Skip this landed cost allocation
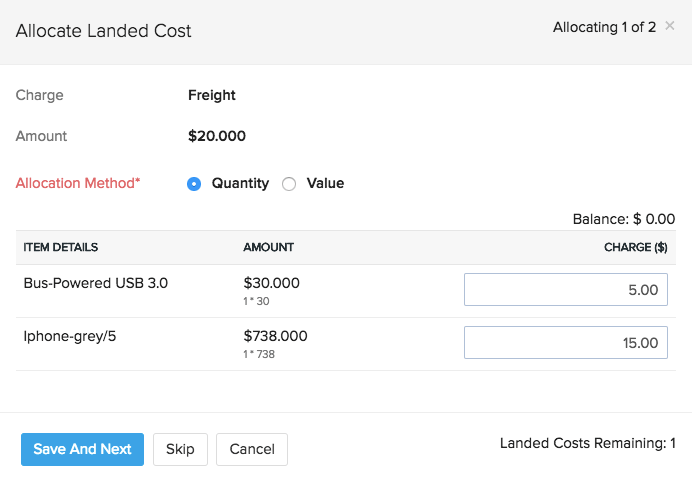The height and width of the screenshot is (482, 692). click(180, 449)
